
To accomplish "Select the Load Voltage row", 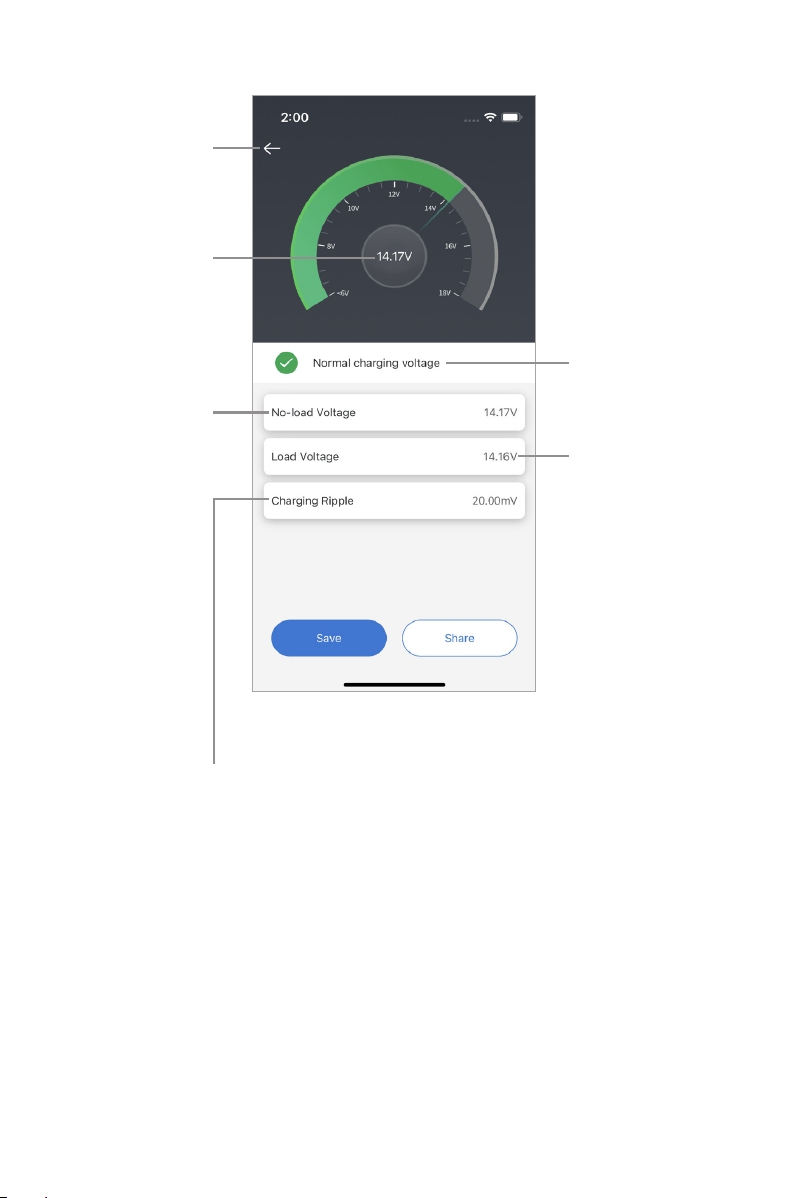I will click(x=394, y=457).
